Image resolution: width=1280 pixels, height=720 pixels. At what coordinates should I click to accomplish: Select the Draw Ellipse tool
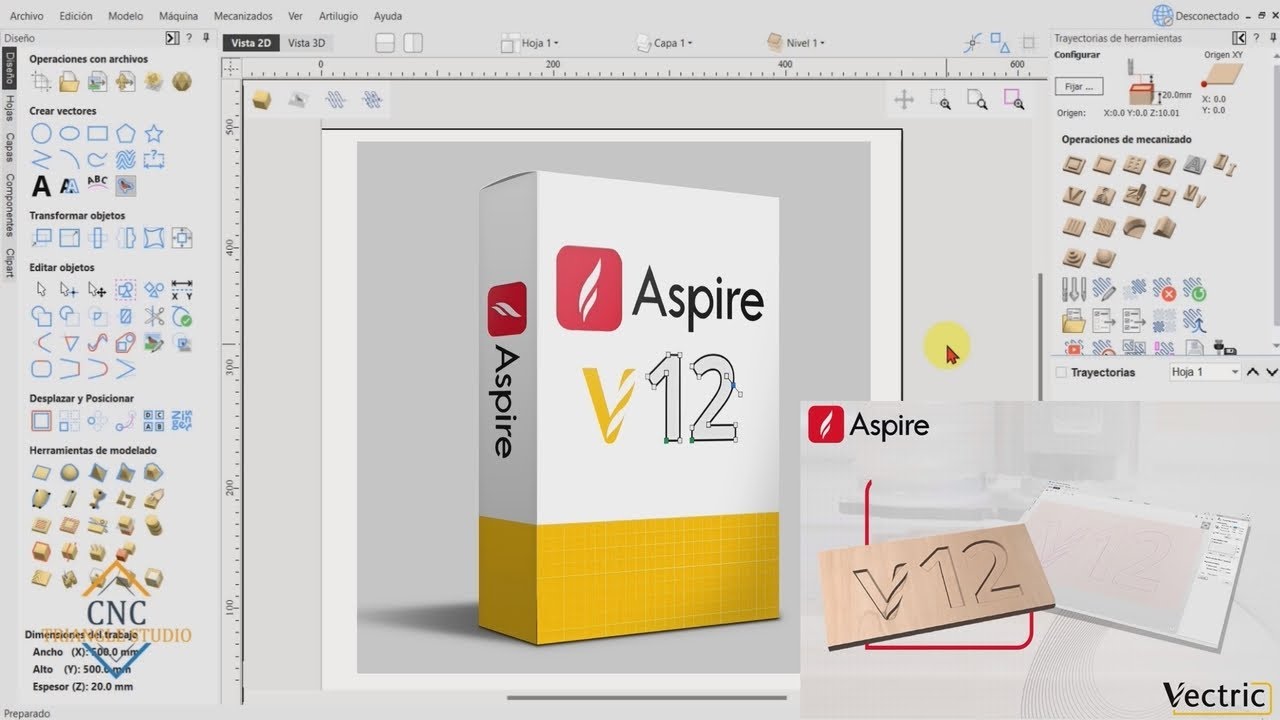69,133
